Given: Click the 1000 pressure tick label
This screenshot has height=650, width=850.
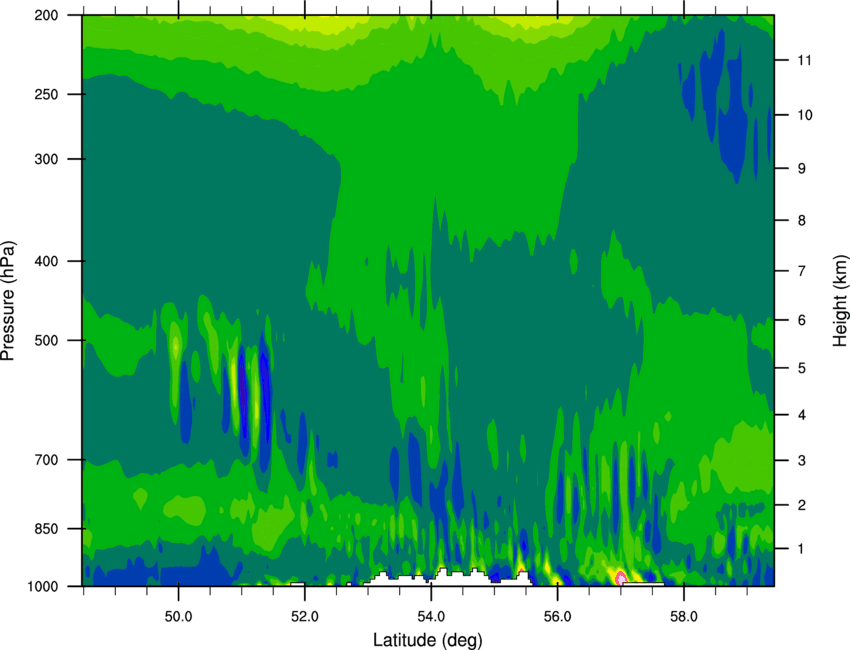Looking at the screenshot, I should pos(42,586).
